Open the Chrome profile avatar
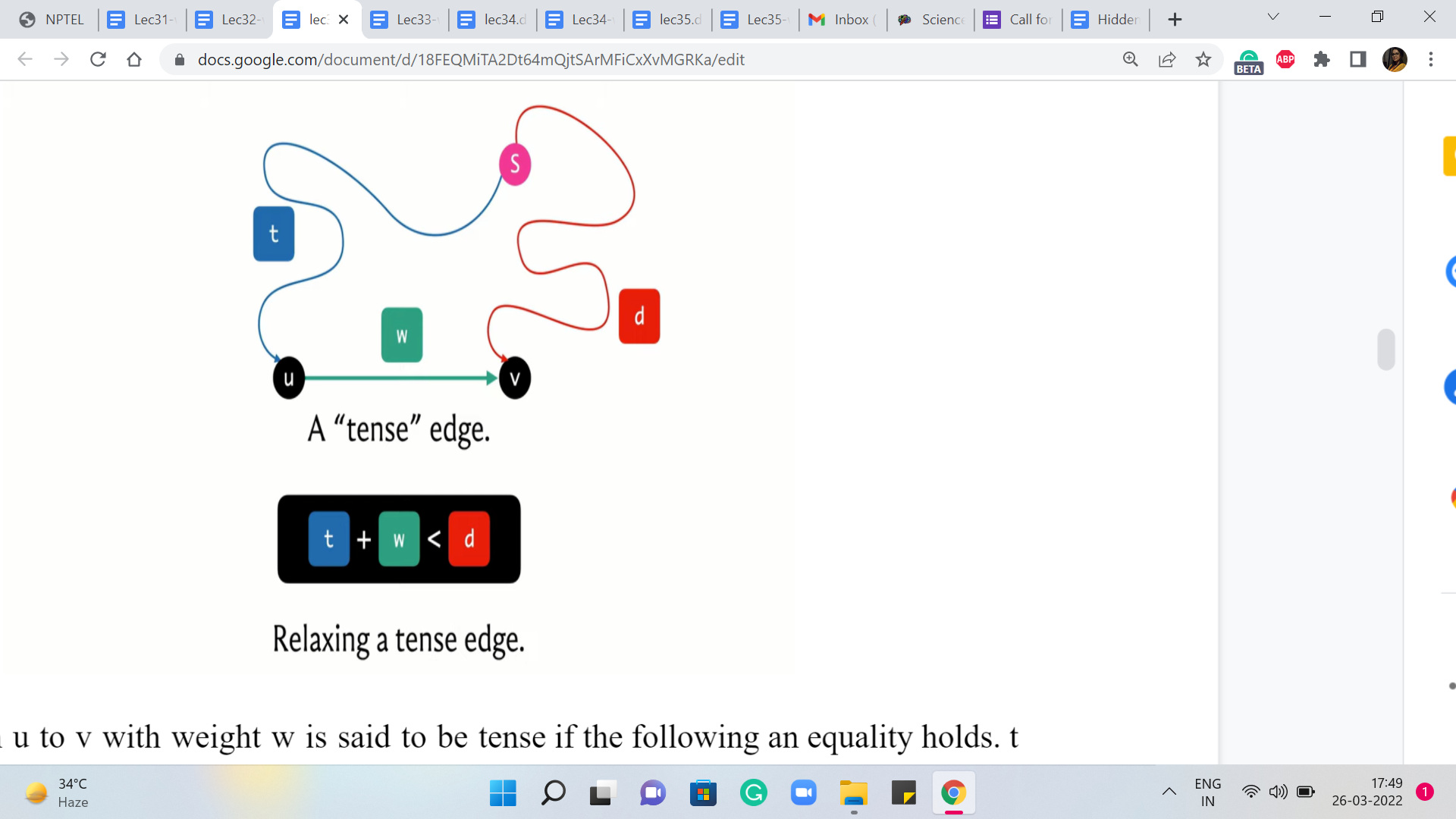This screenshot has width=1456, height=819. pyautogui.click(x=1395, y=59)
